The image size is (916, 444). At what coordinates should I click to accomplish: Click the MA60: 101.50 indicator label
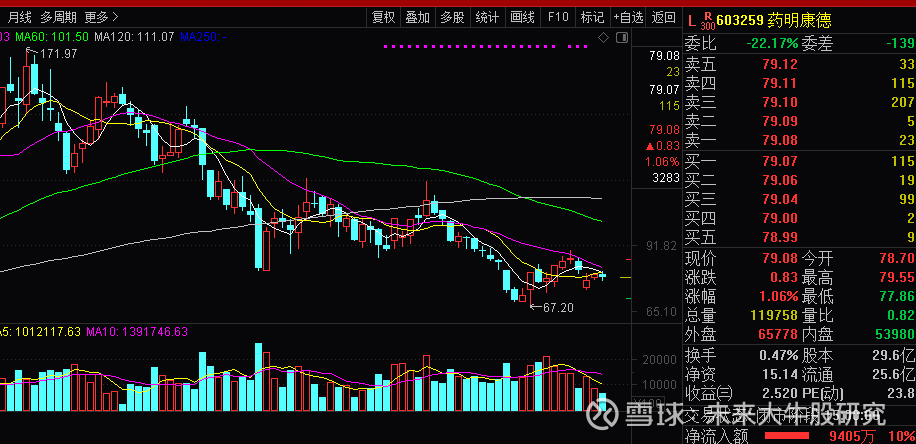(52, 37)
